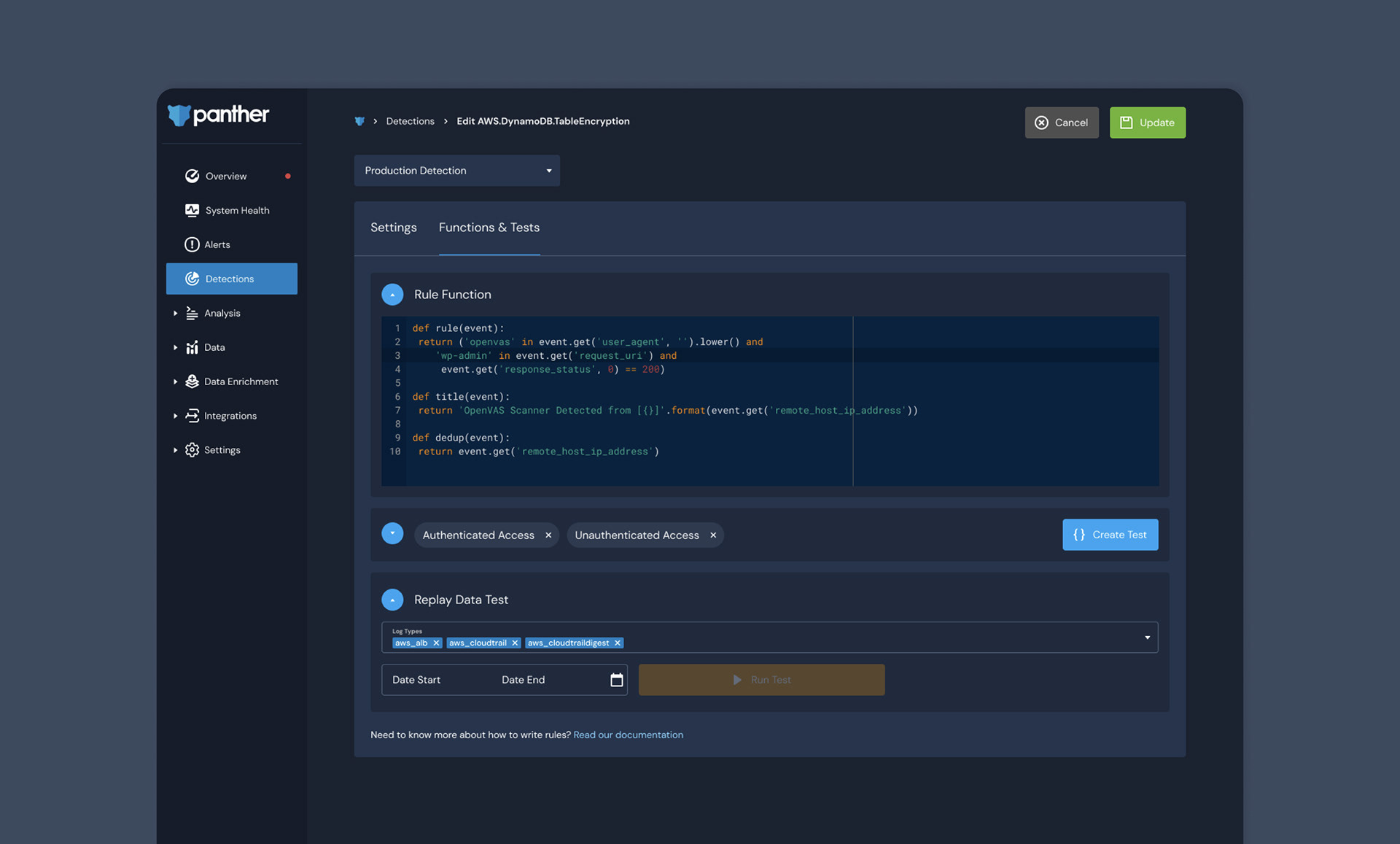The width and height of the screenshot is (1400, 844).
Task: Click the Panther logo in the sidebar
Action: pos(218,115)
